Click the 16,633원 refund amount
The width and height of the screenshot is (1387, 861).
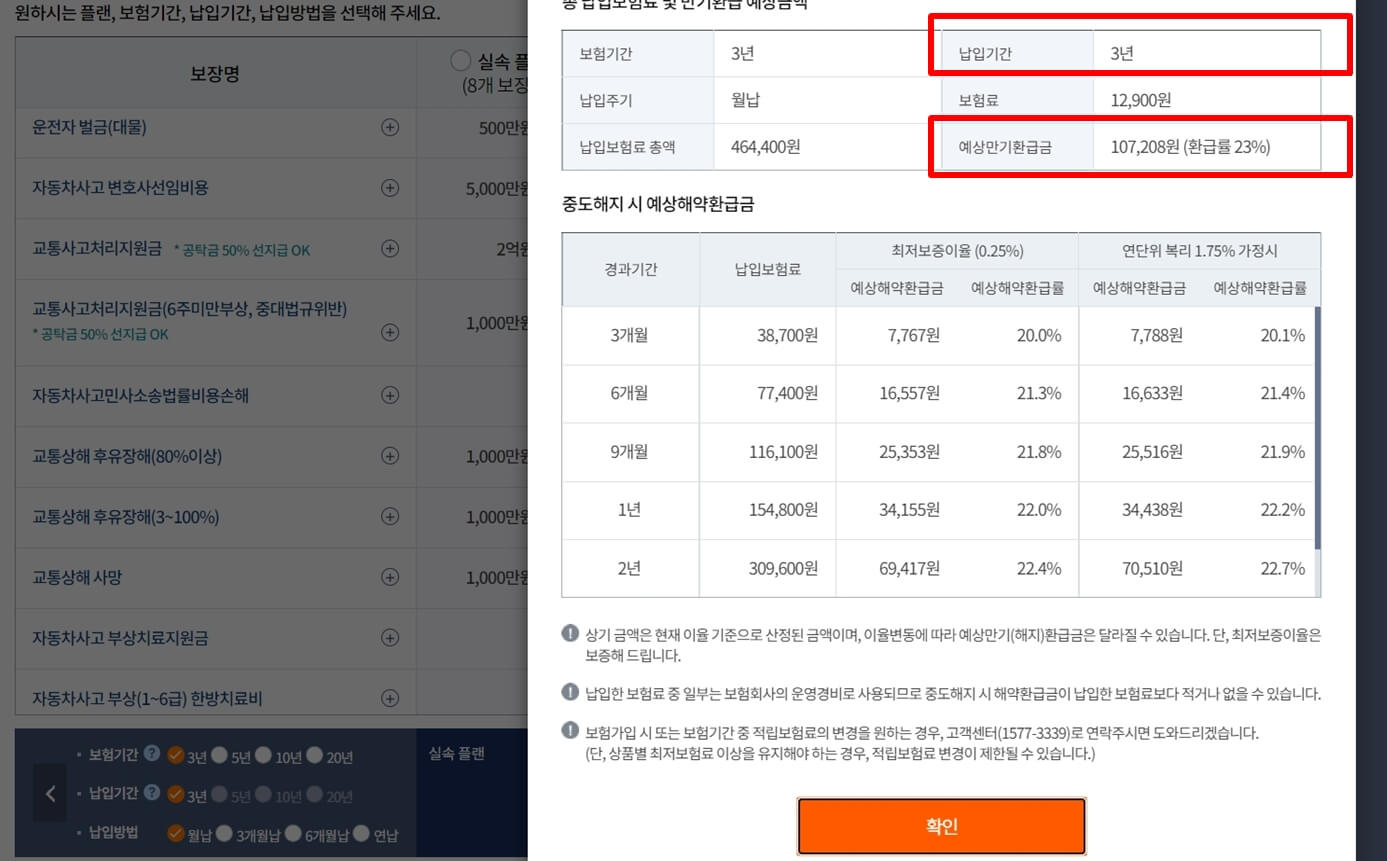click(x=1152, y=393)
